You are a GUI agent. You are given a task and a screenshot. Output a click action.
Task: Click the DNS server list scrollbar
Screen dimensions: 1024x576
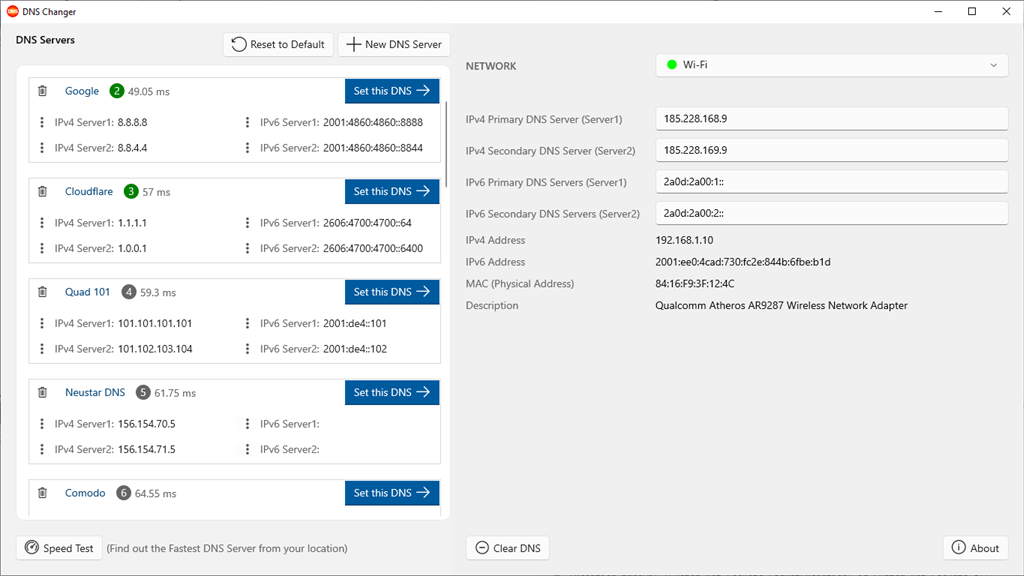point(446,144)
